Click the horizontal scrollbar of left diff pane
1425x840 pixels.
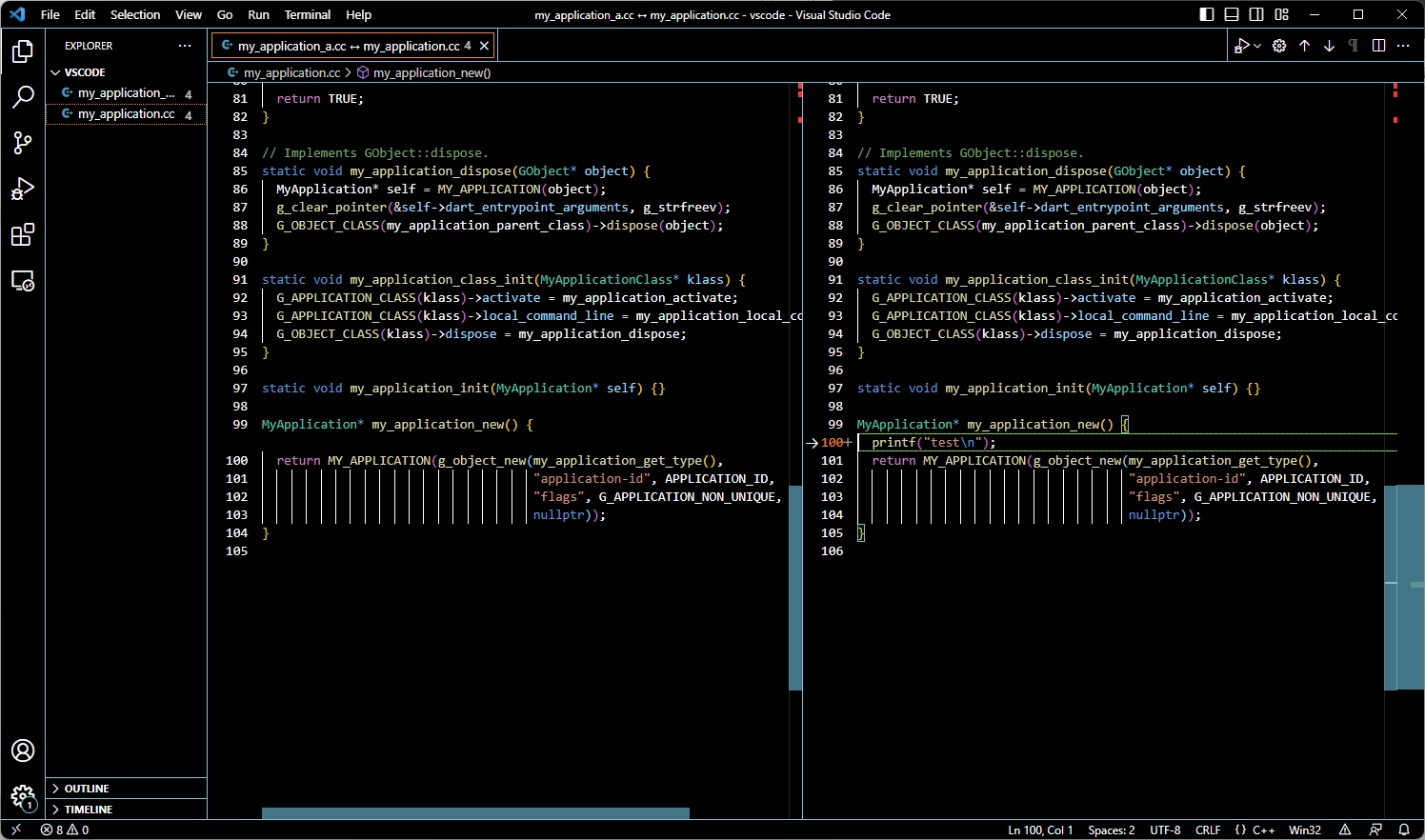[475, 813]
